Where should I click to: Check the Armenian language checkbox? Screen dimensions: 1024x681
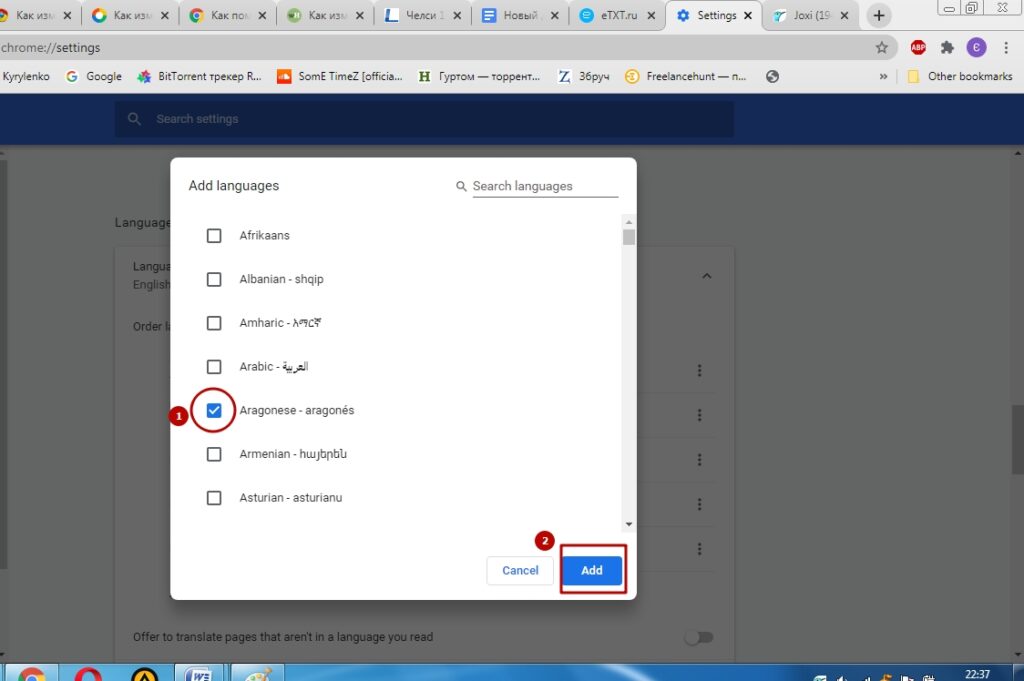(214, 454)
